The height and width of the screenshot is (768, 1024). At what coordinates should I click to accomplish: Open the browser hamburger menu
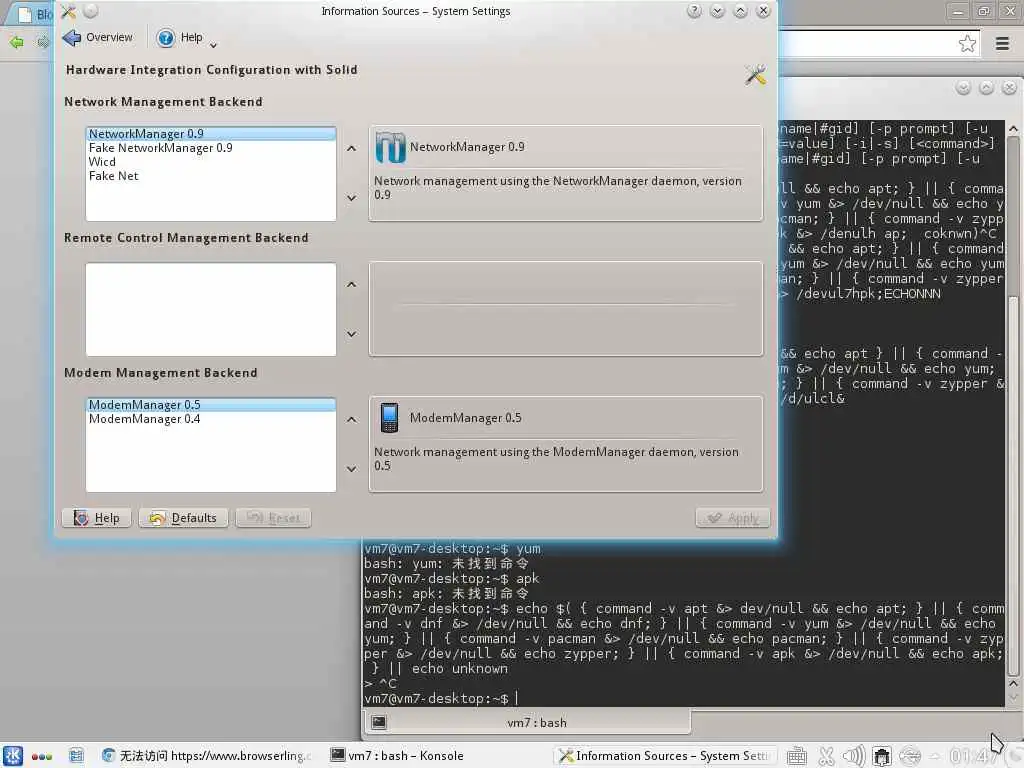pyautogui.click(x=1002, y=44)
